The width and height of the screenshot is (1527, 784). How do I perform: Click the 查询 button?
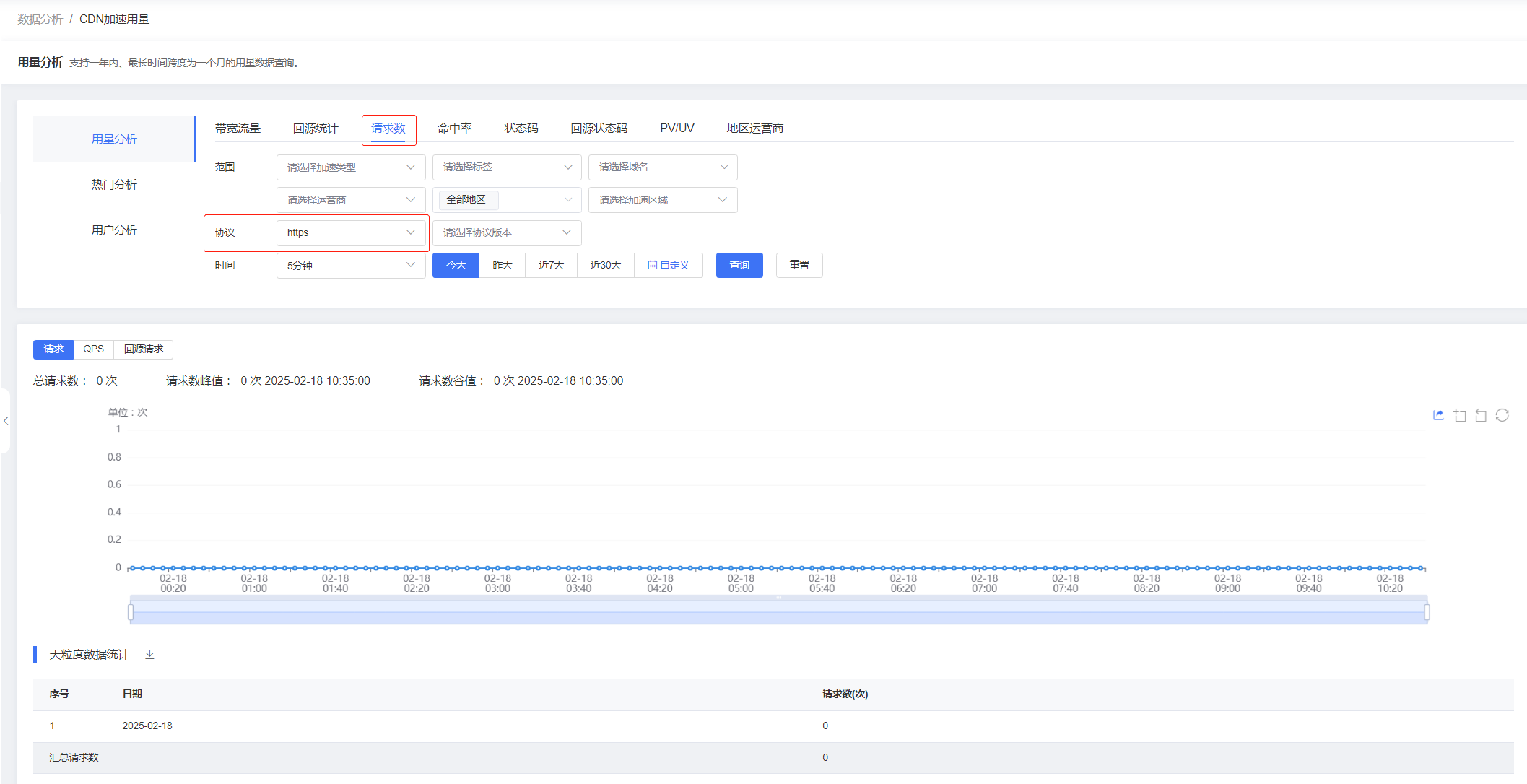click(739, 265)
